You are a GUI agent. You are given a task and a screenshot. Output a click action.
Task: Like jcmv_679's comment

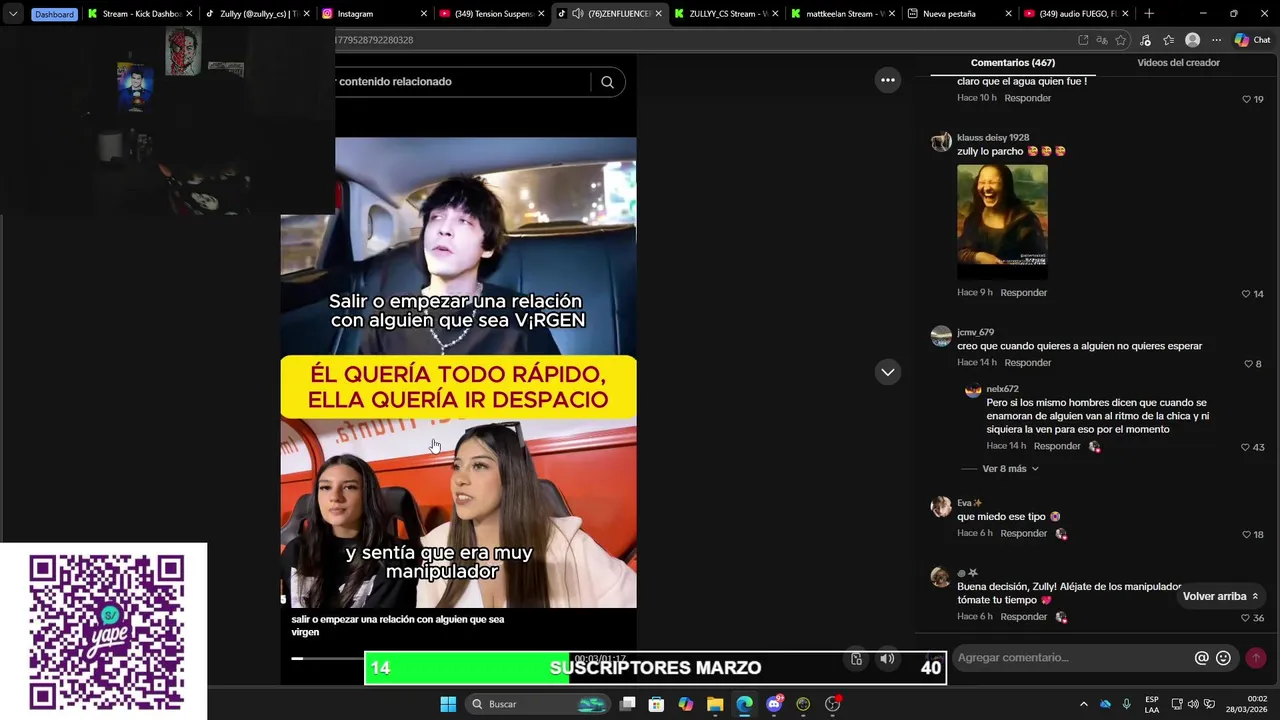(1248, 364)
